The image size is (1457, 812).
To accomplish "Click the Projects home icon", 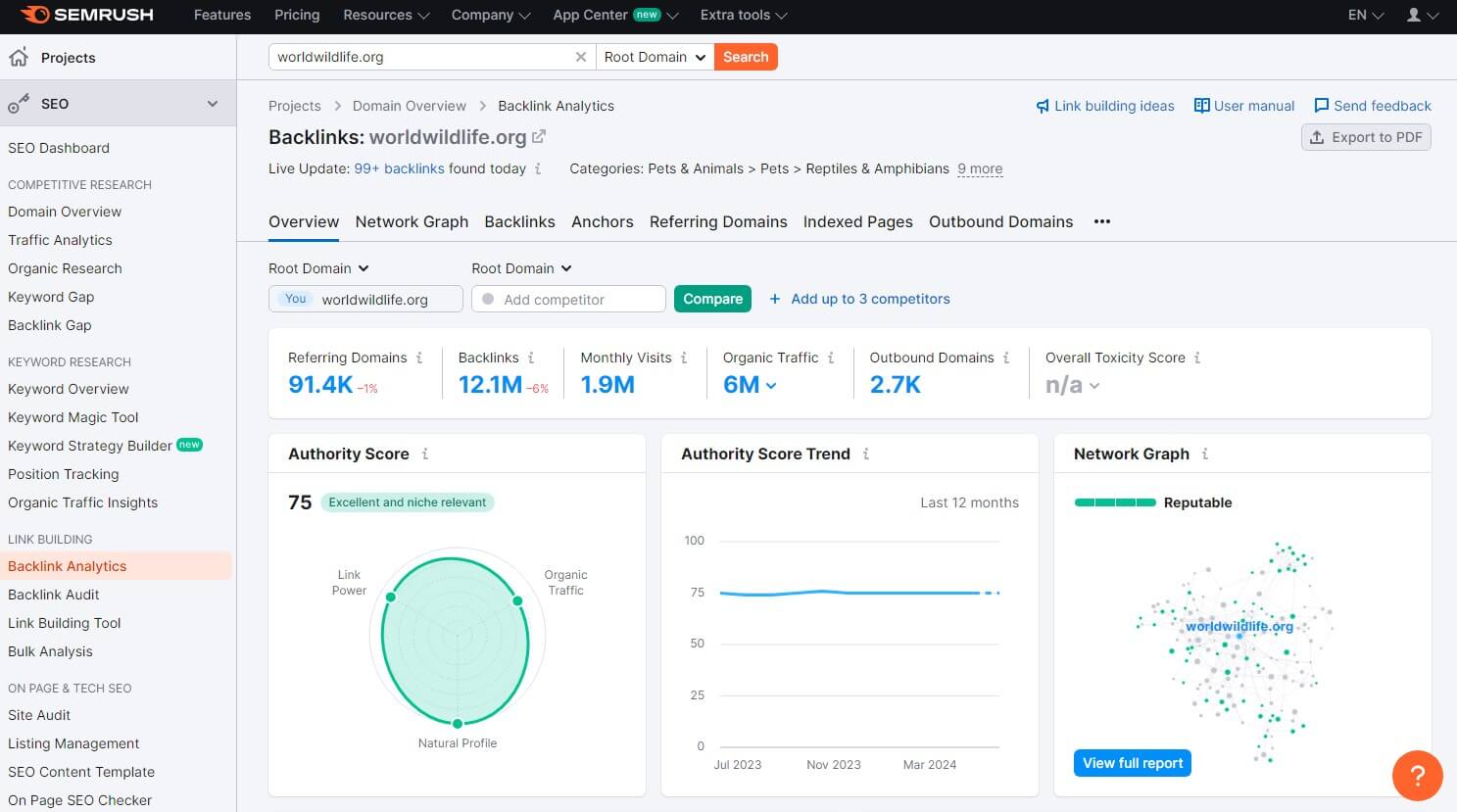I will click(x=19, y=57).
